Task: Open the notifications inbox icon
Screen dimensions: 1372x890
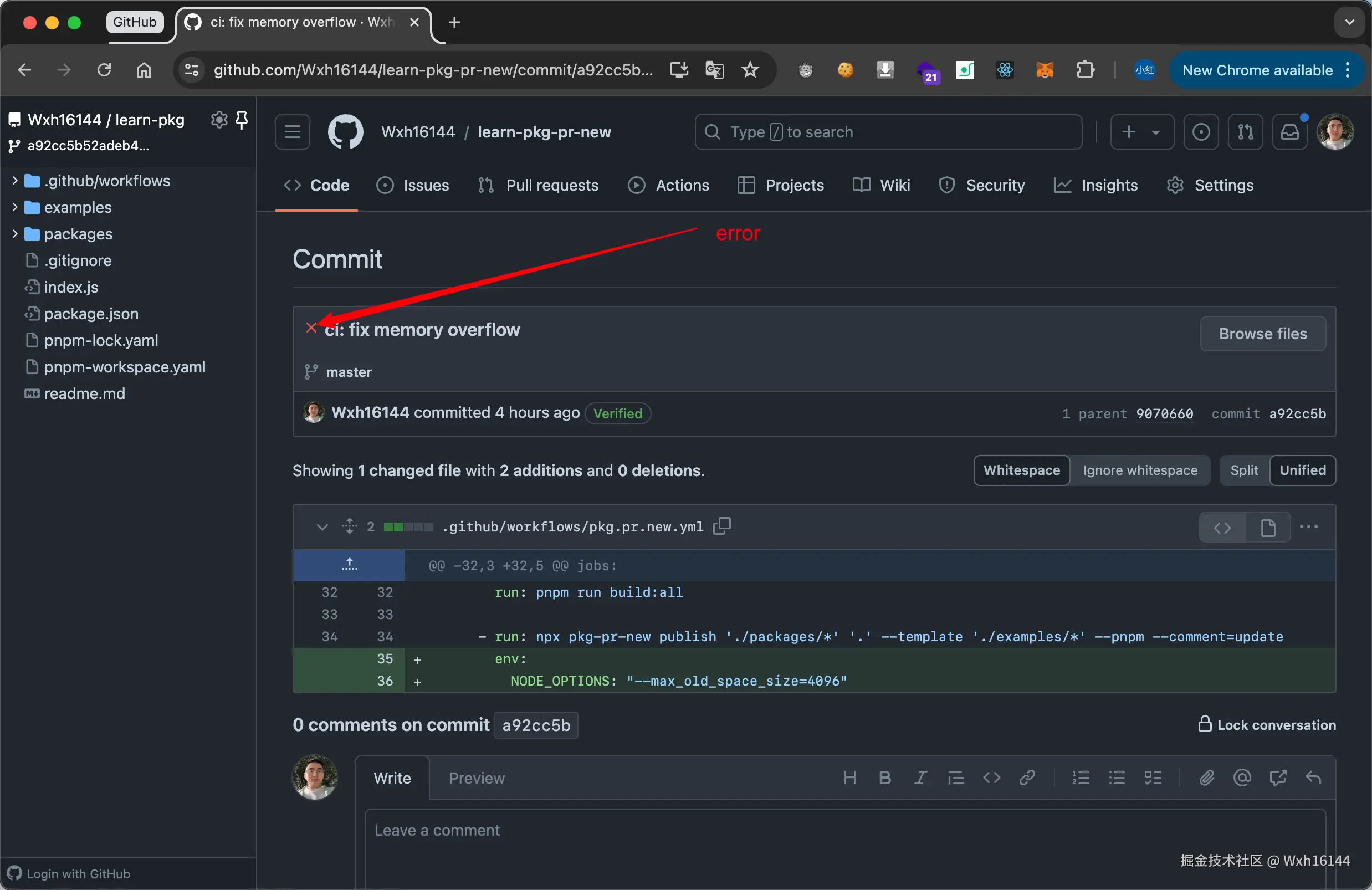Action: [x=1289, y=132]
